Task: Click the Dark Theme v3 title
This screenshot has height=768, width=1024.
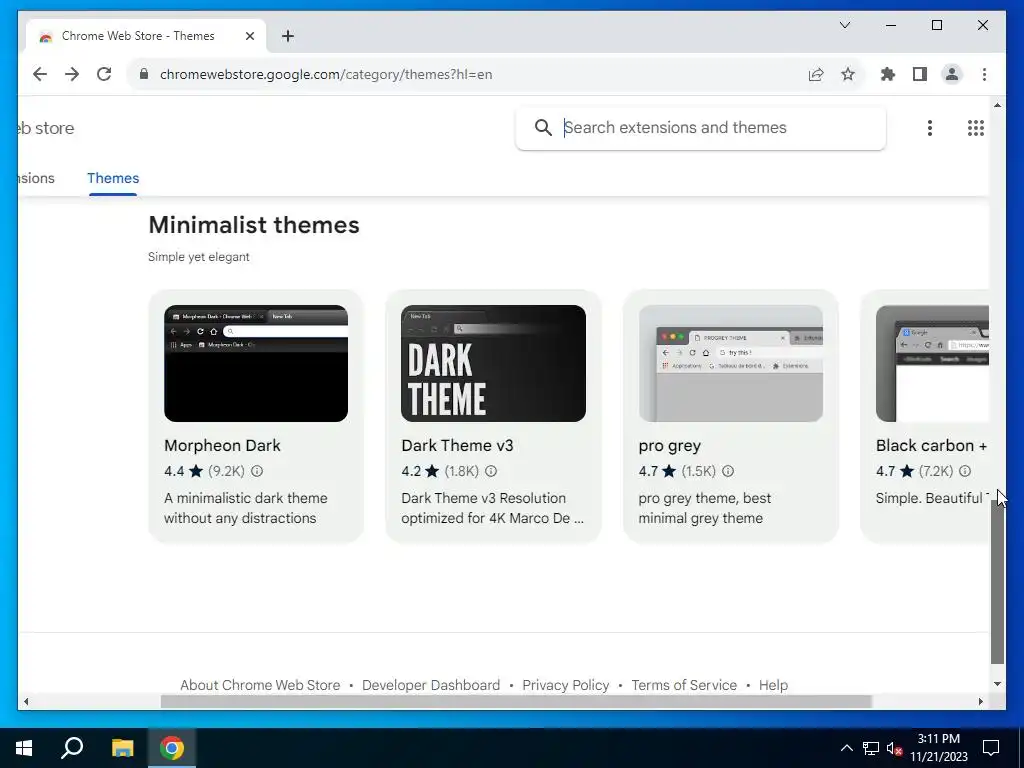Action: coord(457,445)
